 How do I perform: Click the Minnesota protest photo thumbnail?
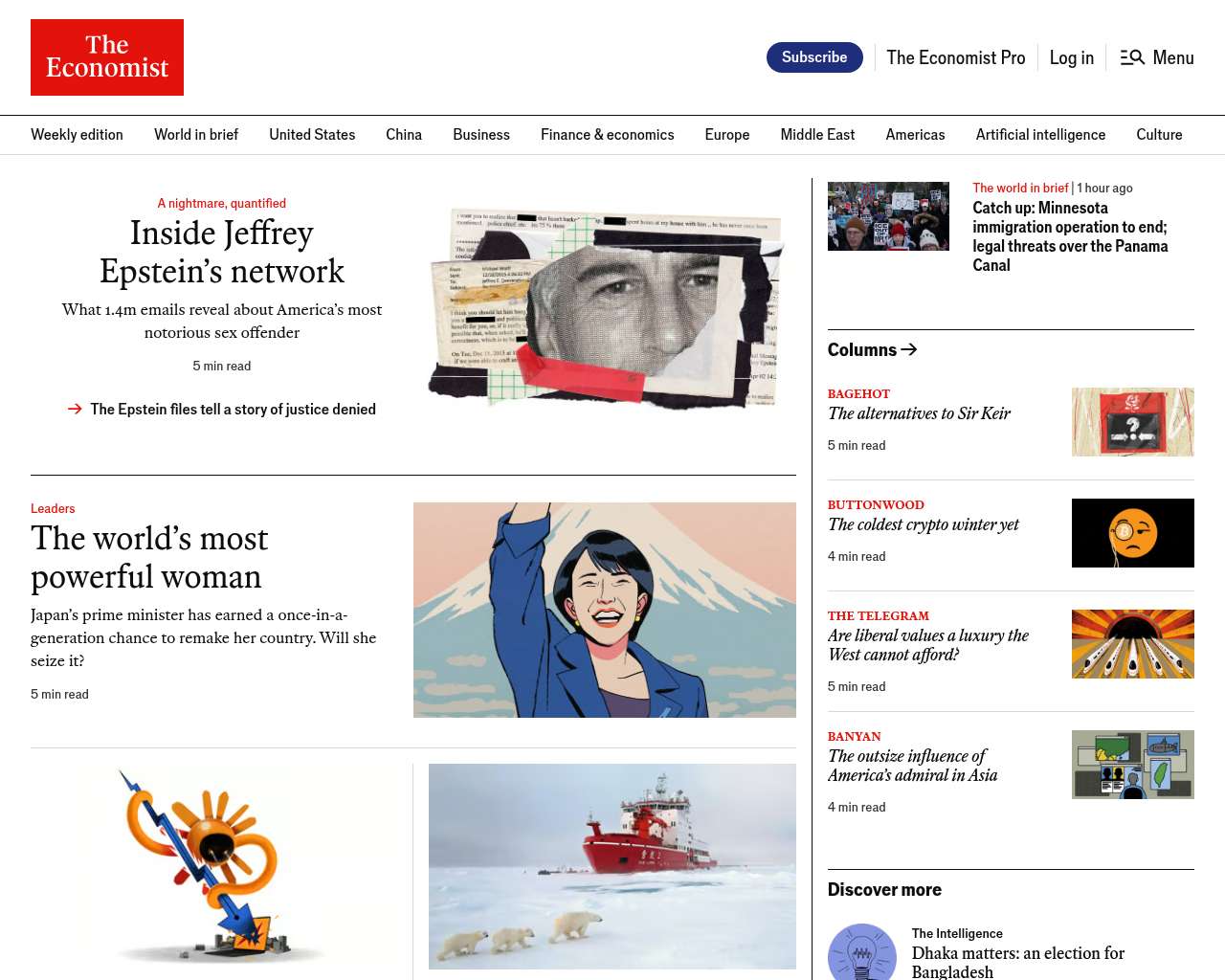888,216
